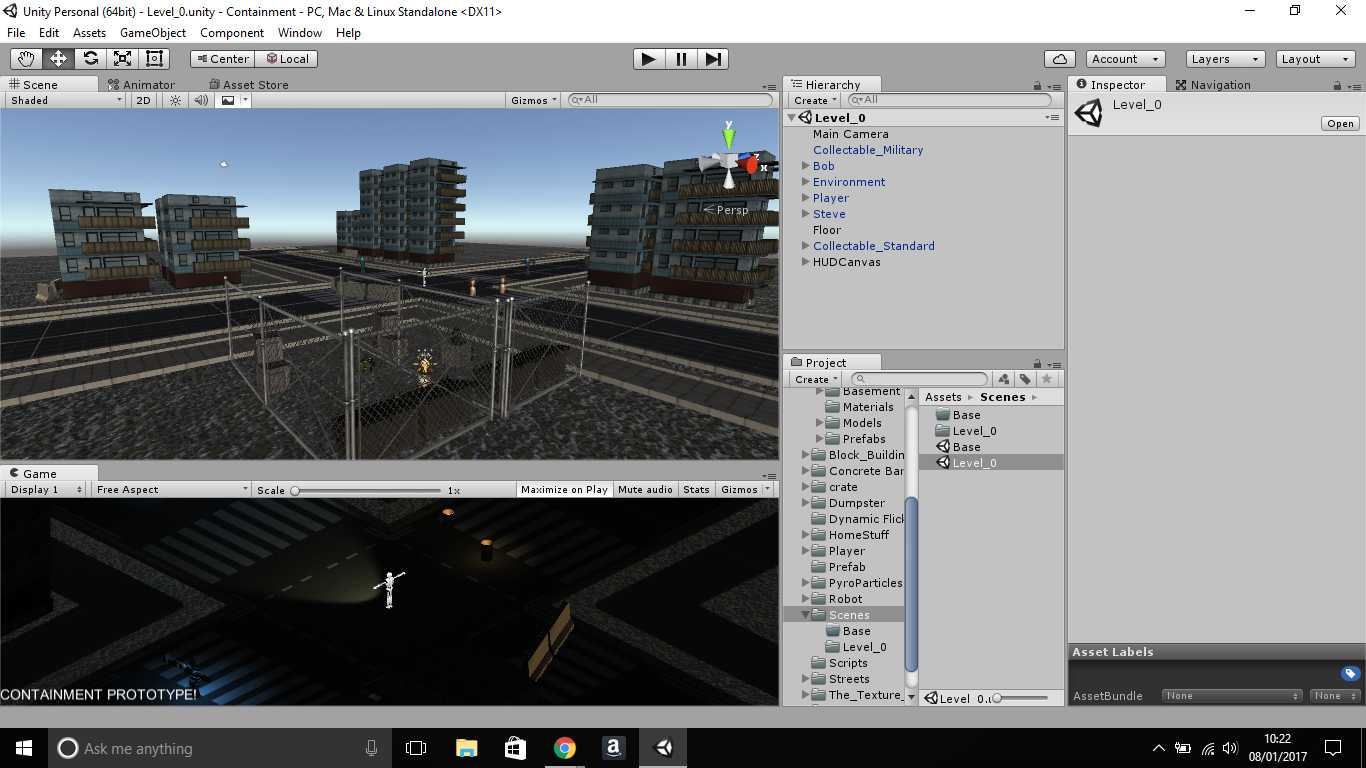Screen dimensions: 1366x768
Task: Select the Hand pan tool
Action: click(25, 58)
